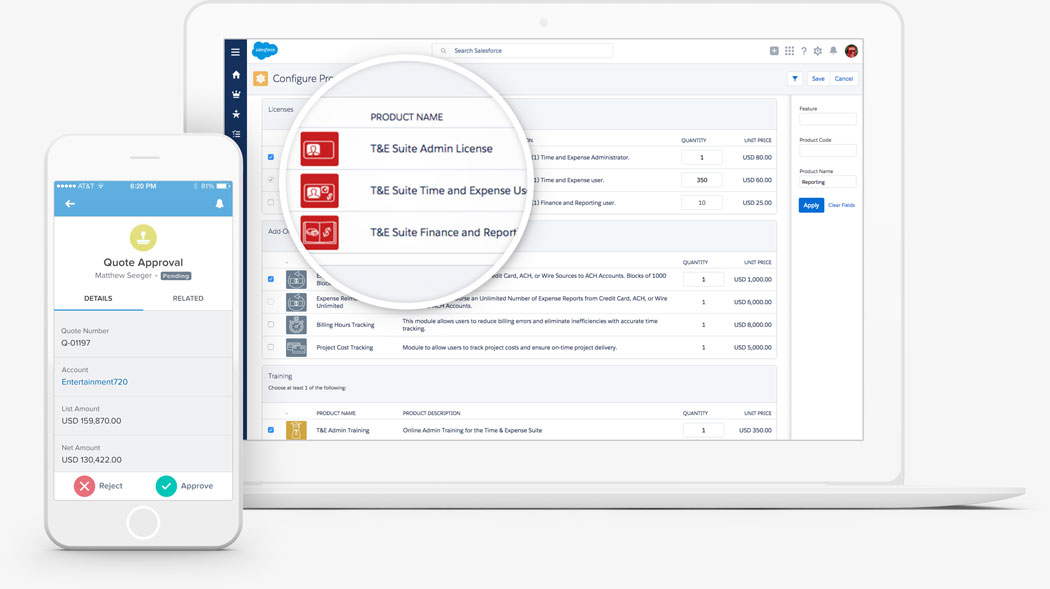Click the quantity field in the T&E Admin Training row
The width and height of the screenshot is (1050, 589).
point(703,430)
